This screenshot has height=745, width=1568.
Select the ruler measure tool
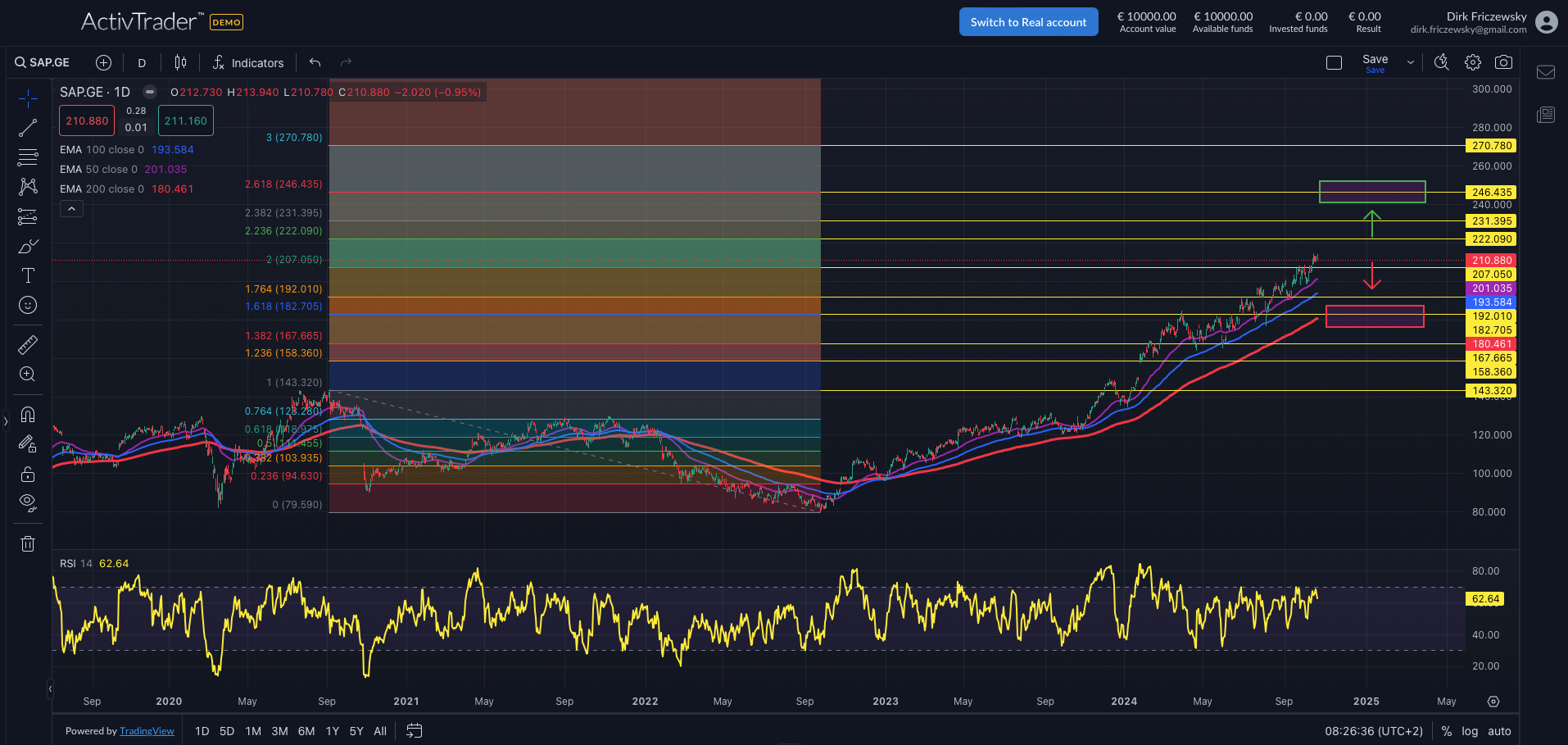28,345
